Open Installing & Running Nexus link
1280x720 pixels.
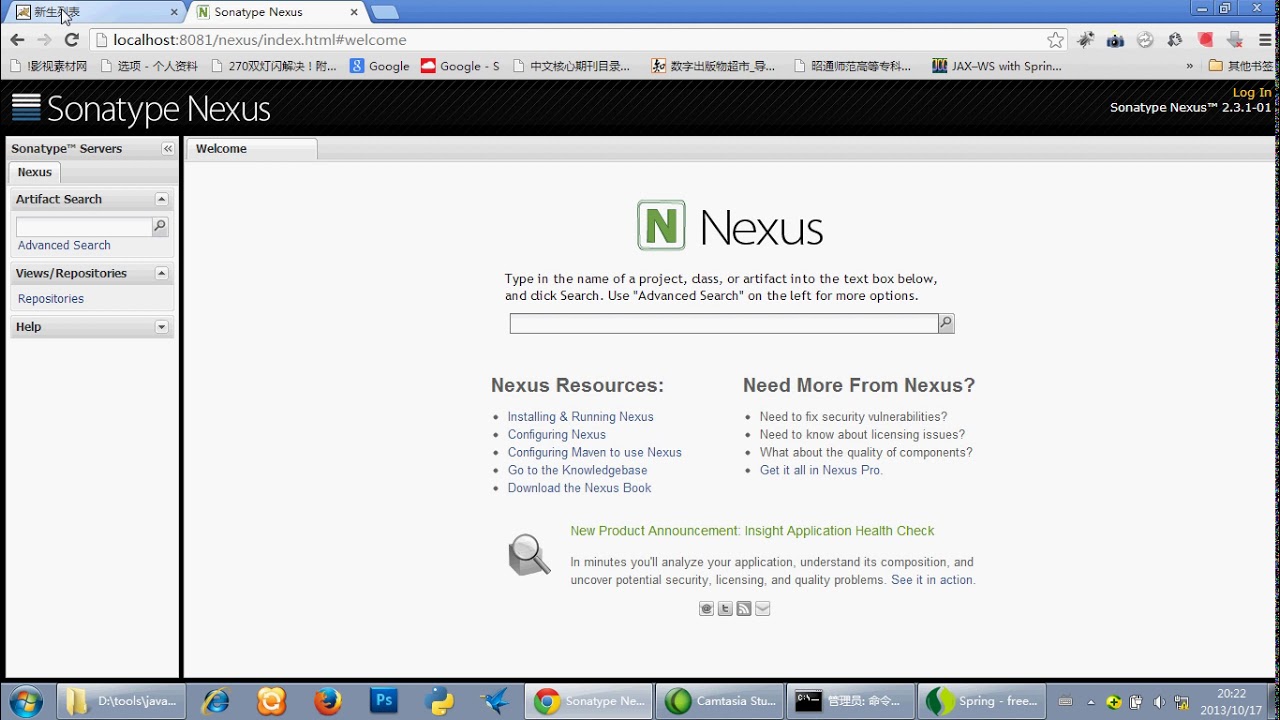(x=580, y=417)
